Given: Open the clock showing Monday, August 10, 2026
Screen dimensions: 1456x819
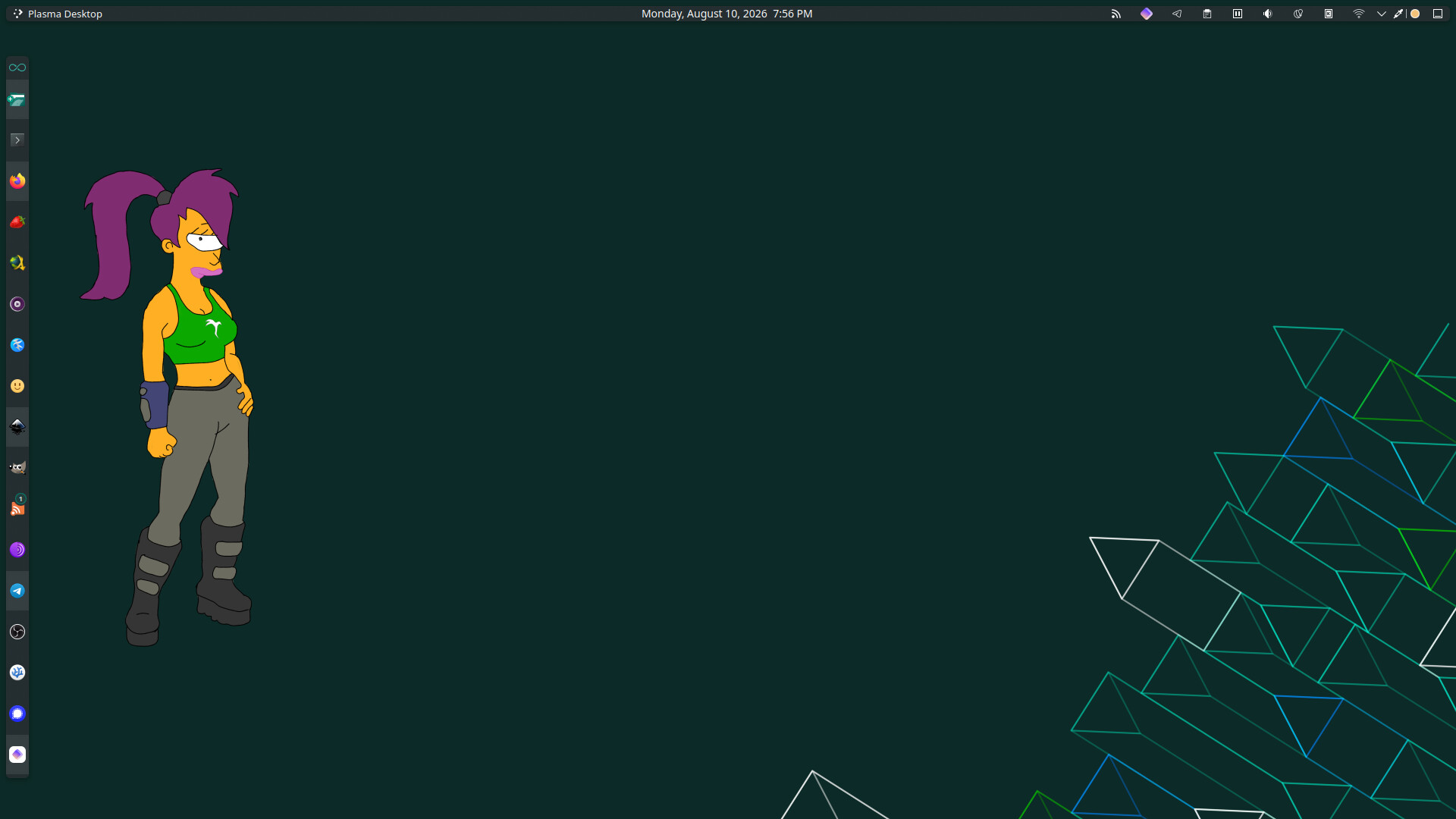Looking at the screenshot, I should 726,14.
